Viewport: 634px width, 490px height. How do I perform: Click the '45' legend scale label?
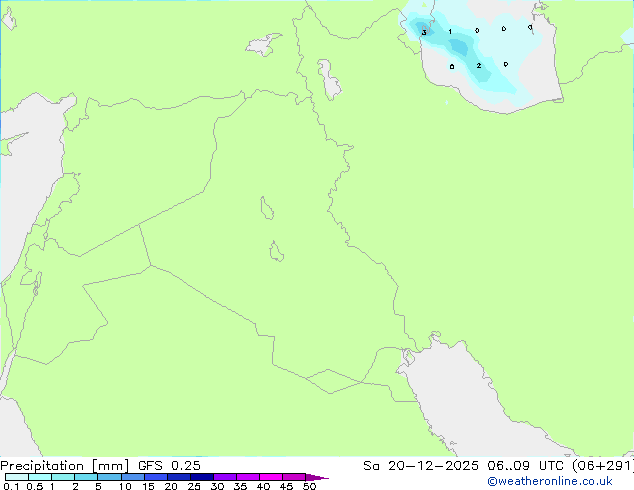point(286,486)
